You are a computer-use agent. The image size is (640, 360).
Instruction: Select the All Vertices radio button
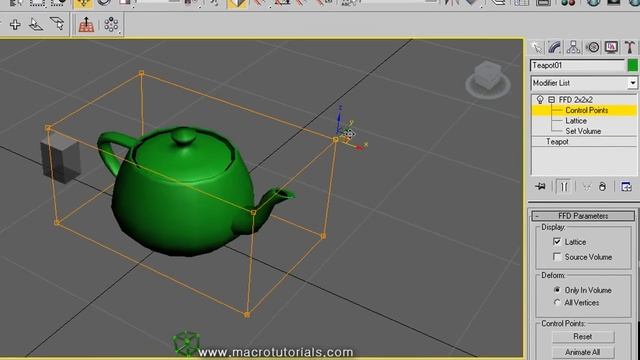tap(557, 302)
